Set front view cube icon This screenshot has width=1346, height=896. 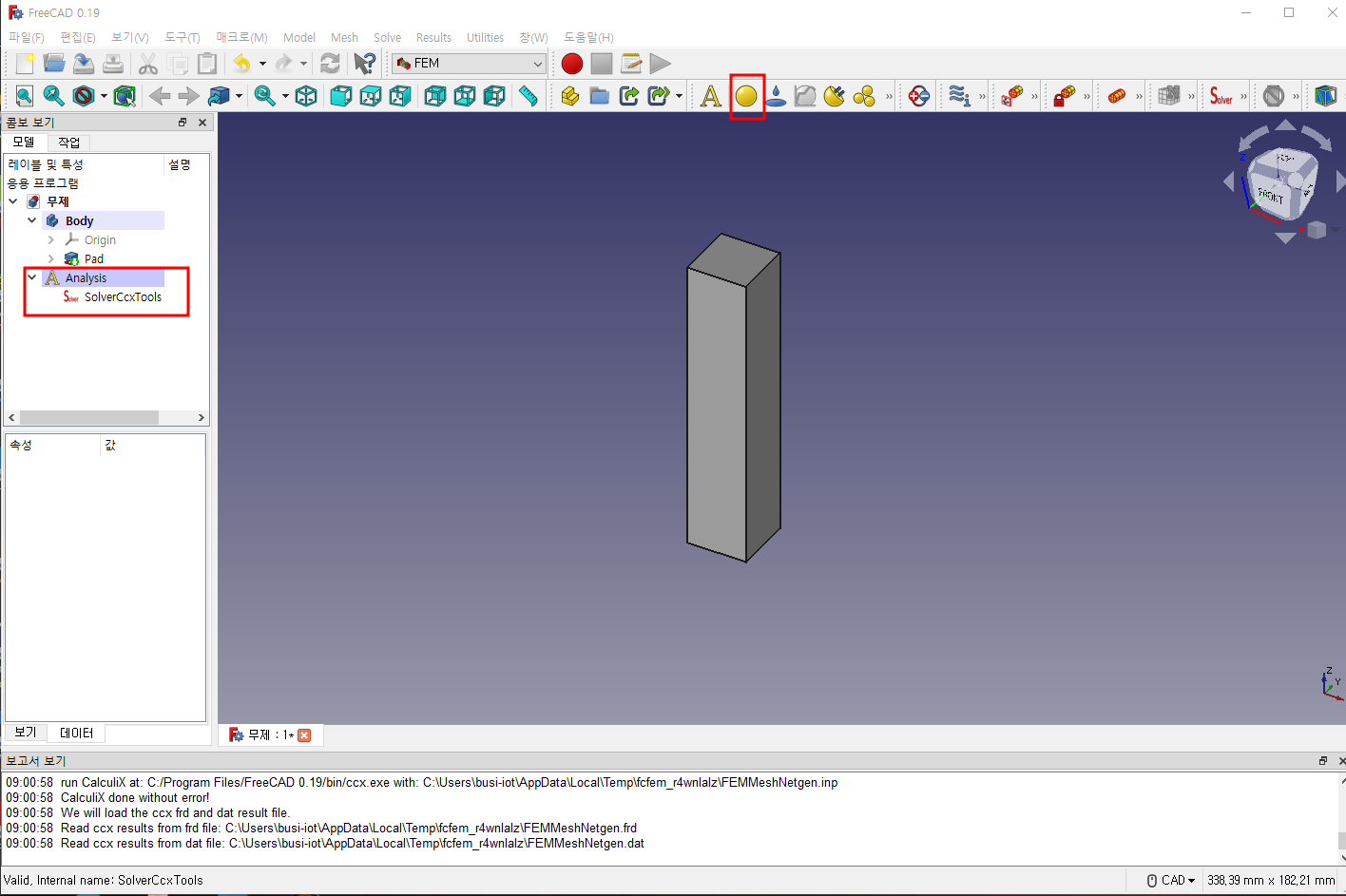341,96
